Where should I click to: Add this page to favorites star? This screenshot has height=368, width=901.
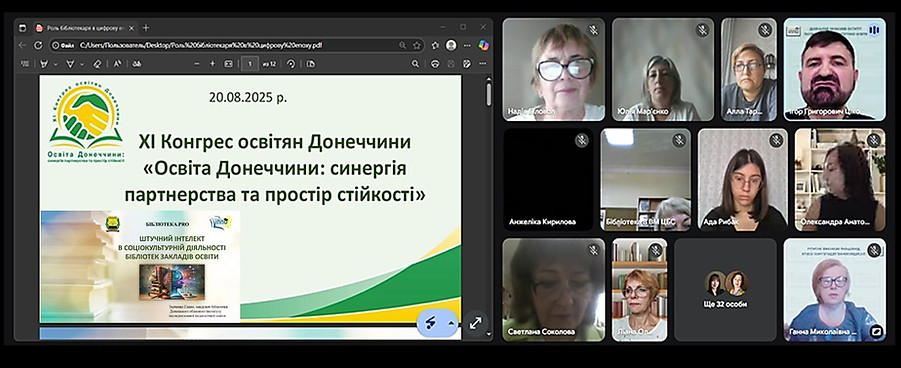tap(417, 45)
